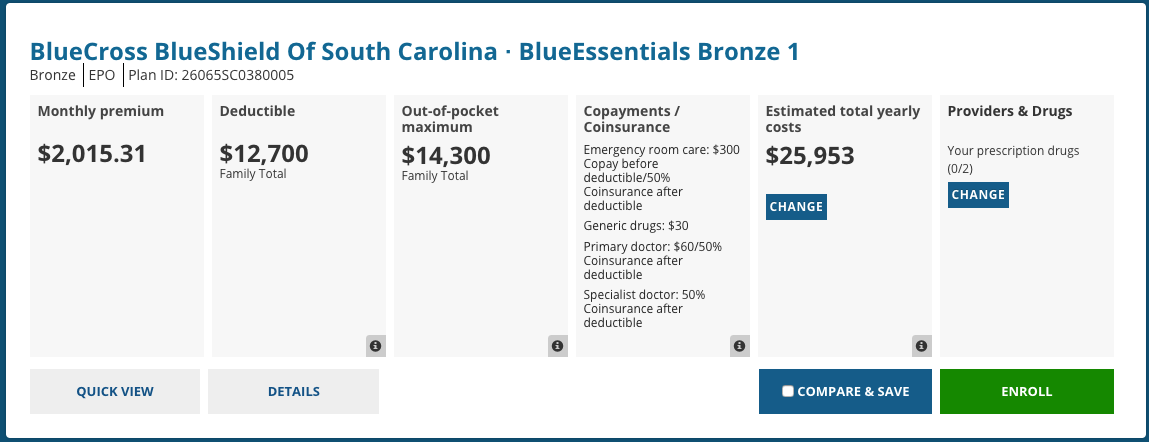Click the Generic drugs: $30 line
This screenshot has width=1149, height=442.
coord(636,226)
